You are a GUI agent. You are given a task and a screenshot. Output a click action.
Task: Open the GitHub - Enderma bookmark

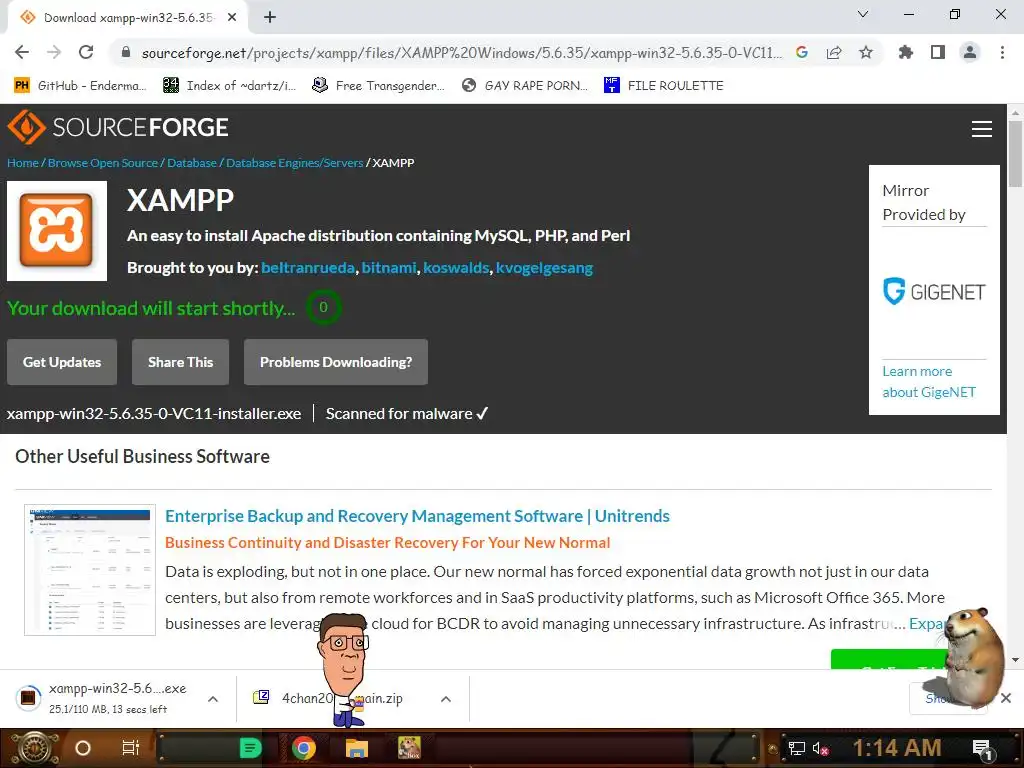(80, 86)
